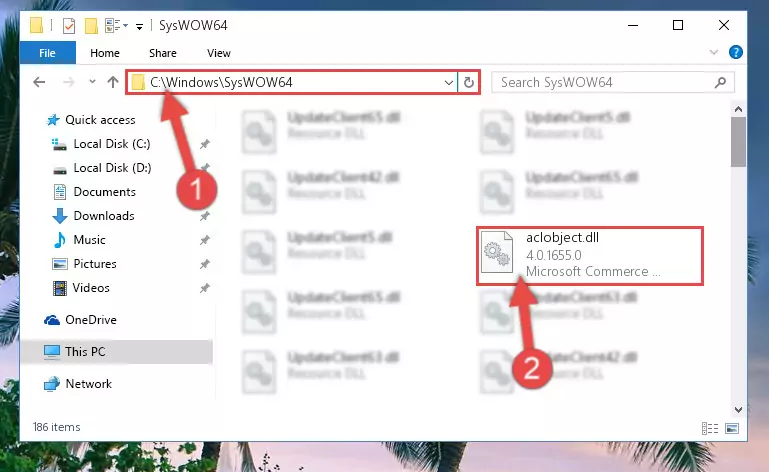Switch to the View ribbon tab
The image size is (769, 472).
[219, 53]
